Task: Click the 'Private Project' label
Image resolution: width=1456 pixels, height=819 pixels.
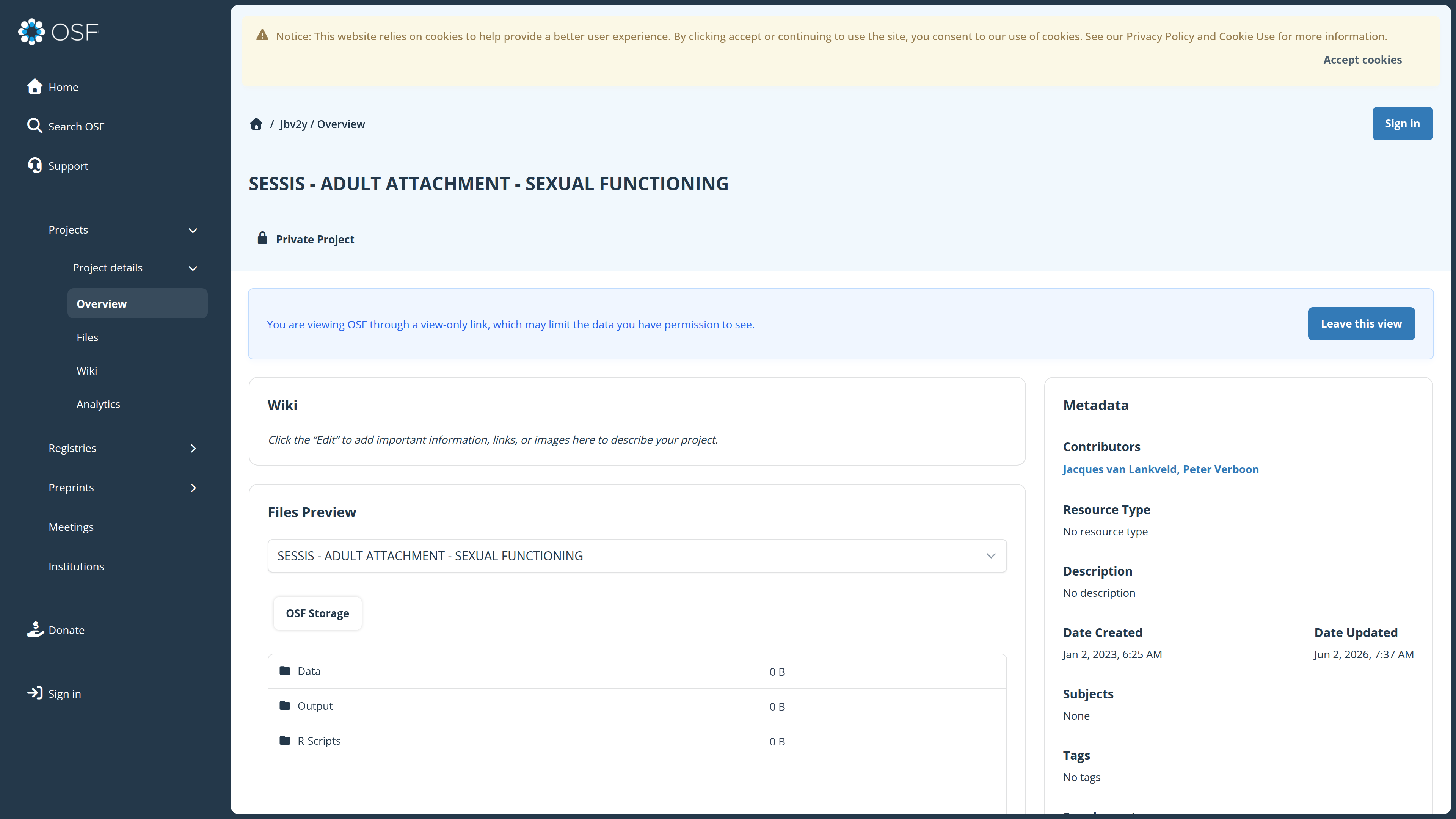Action: 315,239
